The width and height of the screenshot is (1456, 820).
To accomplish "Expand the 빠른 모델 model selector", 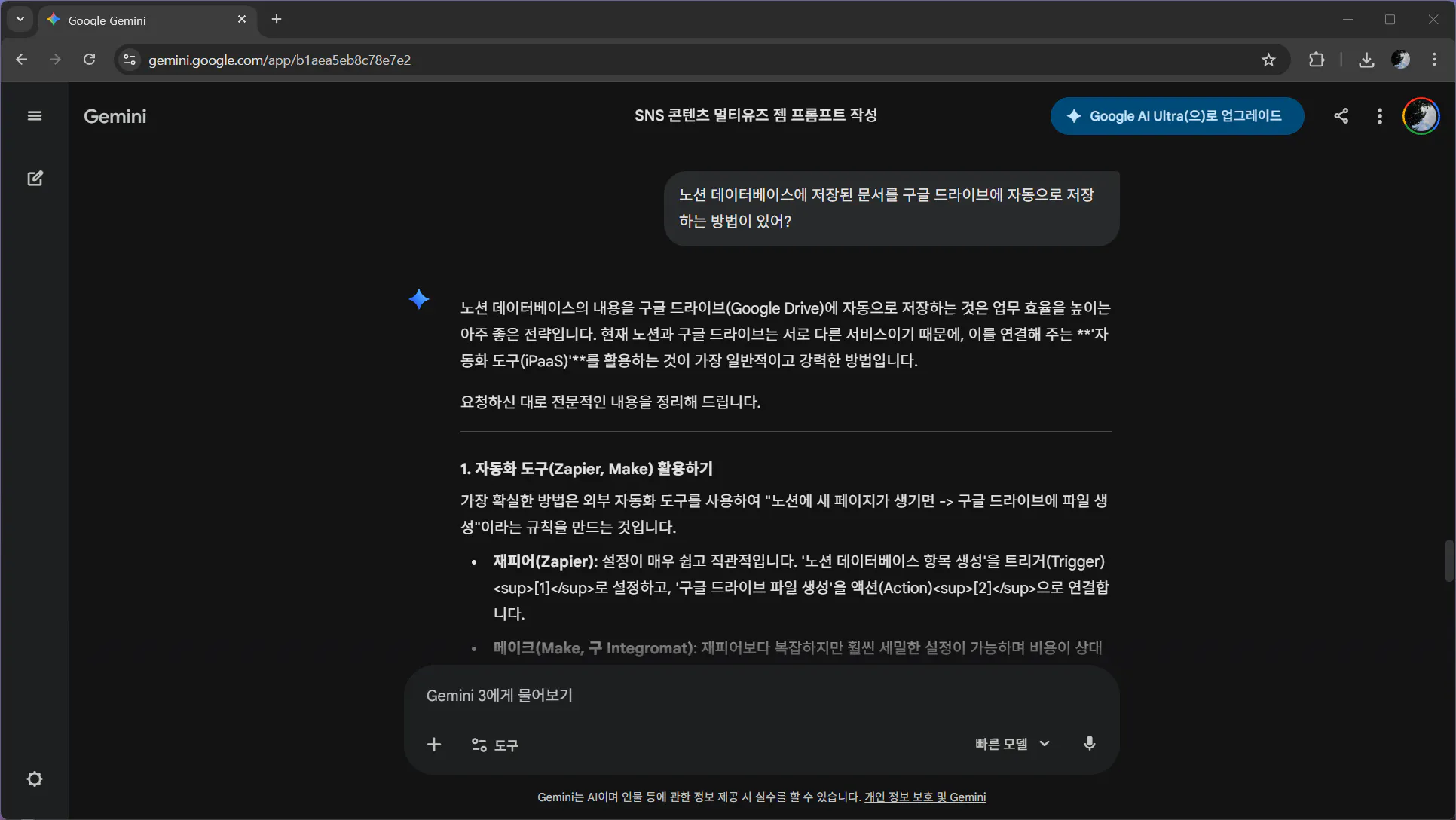I will tap(1012, 744).
